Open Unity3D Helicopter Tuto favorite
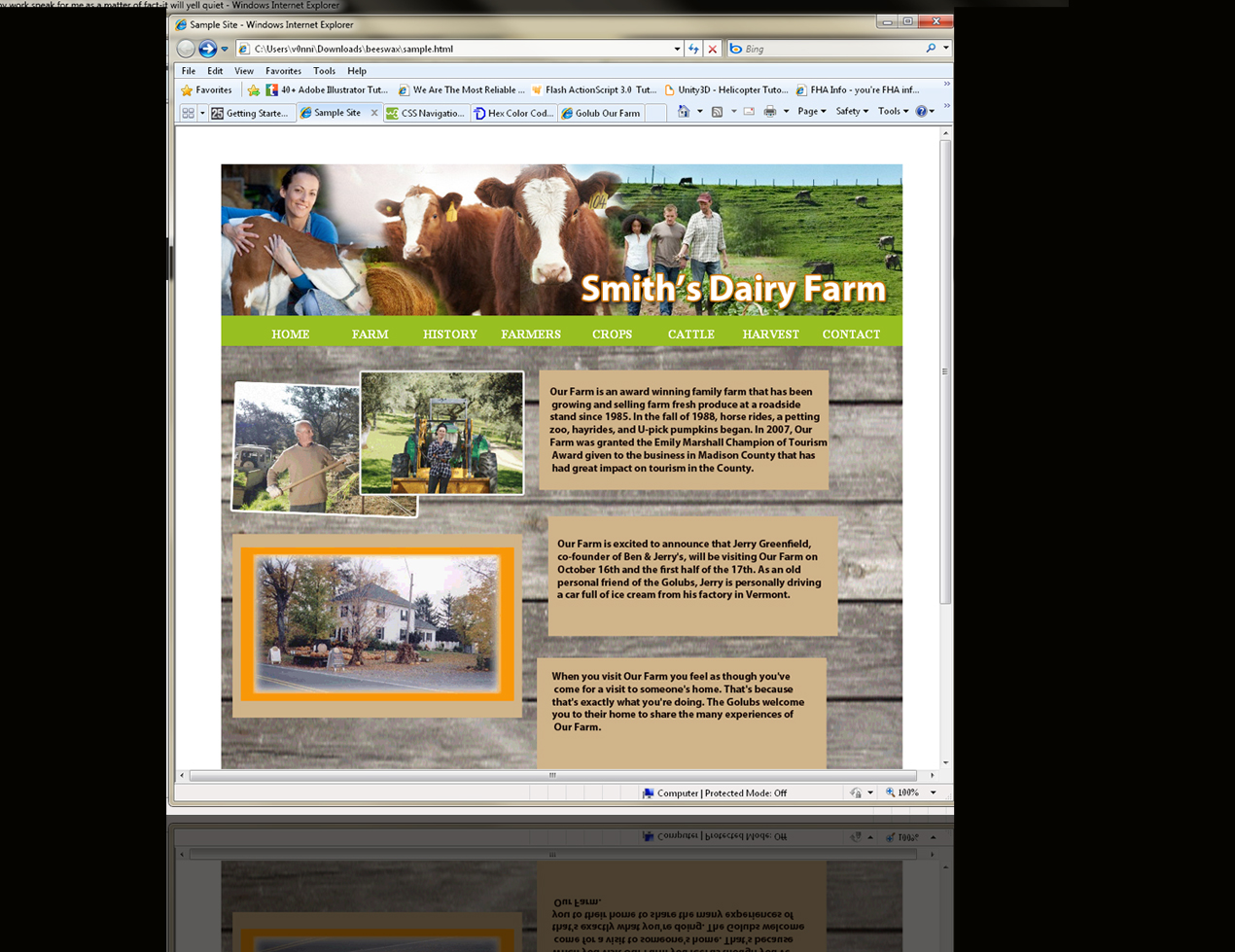Image resolution: width=1235 pixels, height=952 pixels. (x=725, y=89)
